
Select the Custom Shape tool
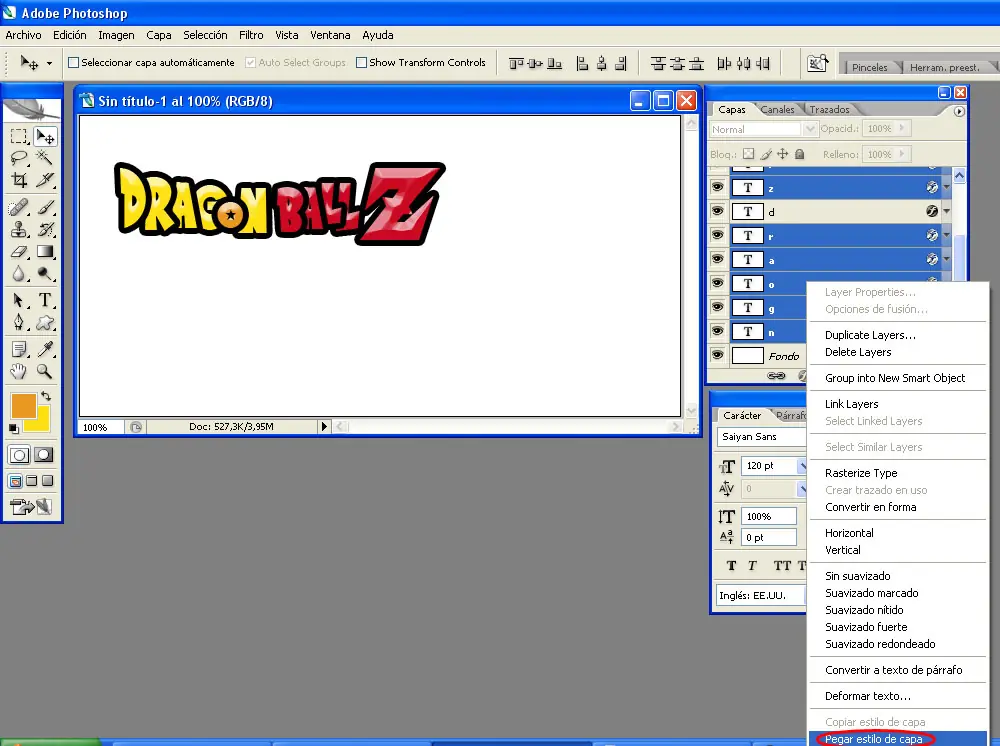point(45,323)
